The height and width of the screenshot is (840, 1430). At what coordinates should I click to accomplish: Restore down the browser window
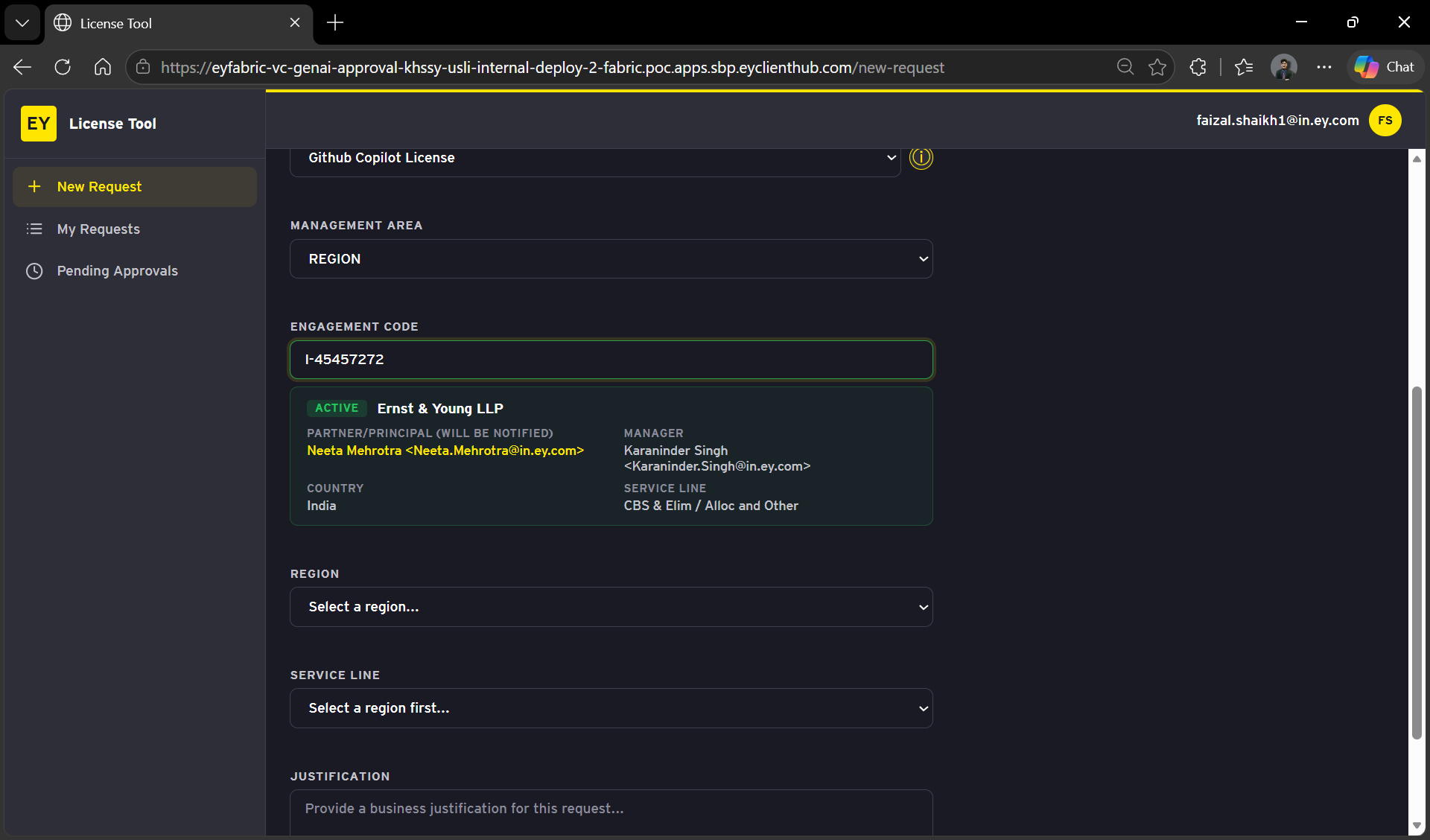[x=1353, y=22]
